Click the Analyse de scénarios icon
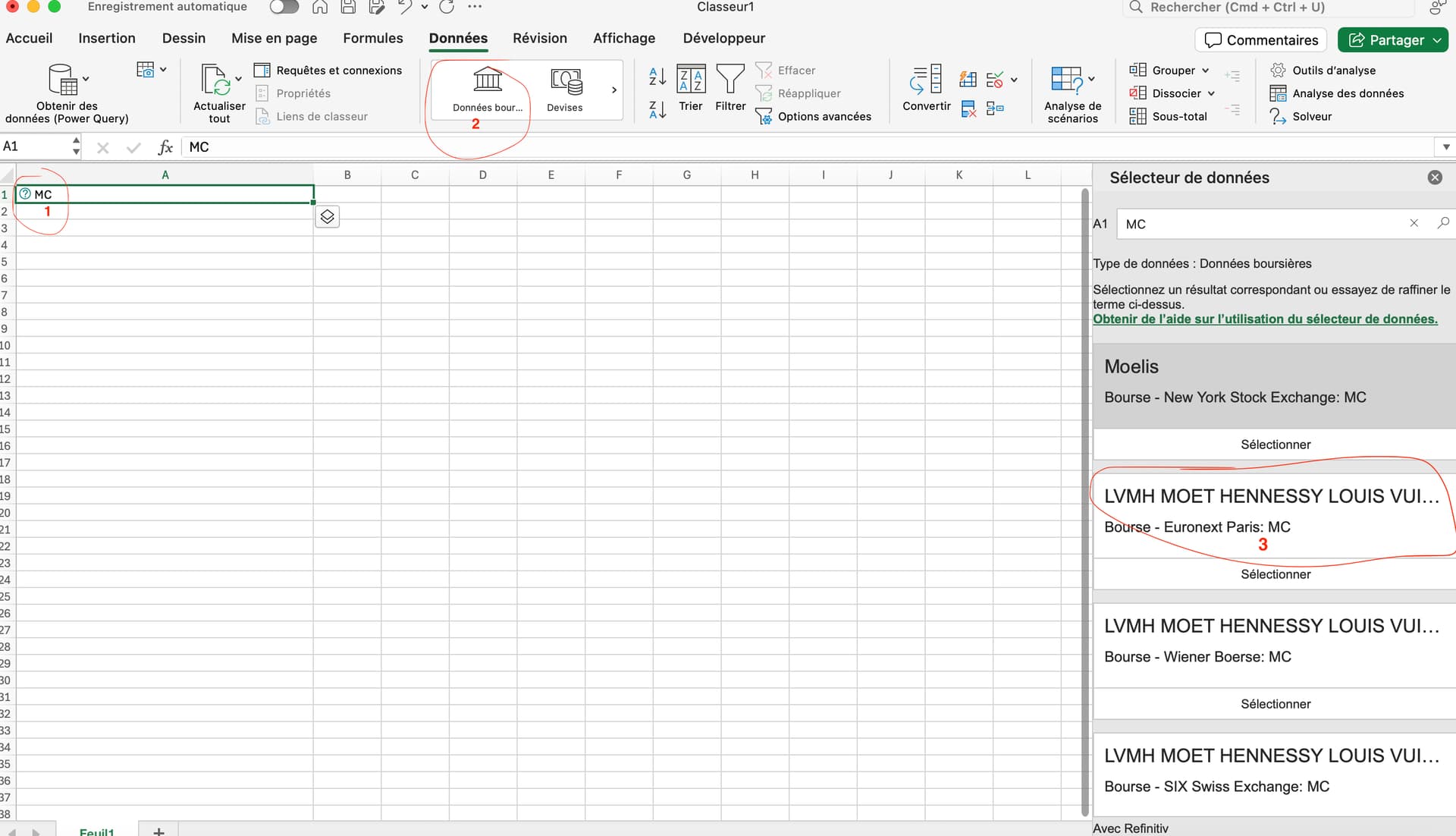Screen dimensions: 1456x836 tap(1067, 80)
